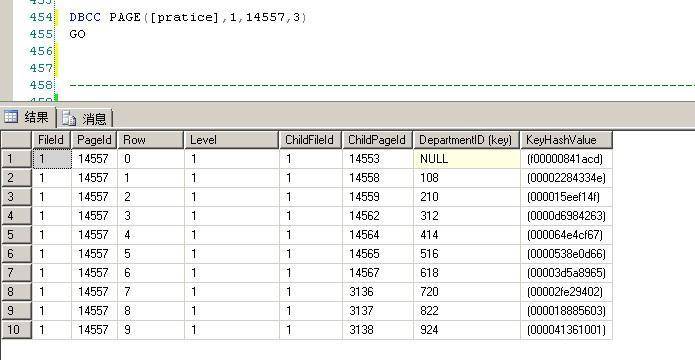This screenshot has height=360, width=695.
Task: Click the DepartmentID (key) column header
Action: point(467,140)
